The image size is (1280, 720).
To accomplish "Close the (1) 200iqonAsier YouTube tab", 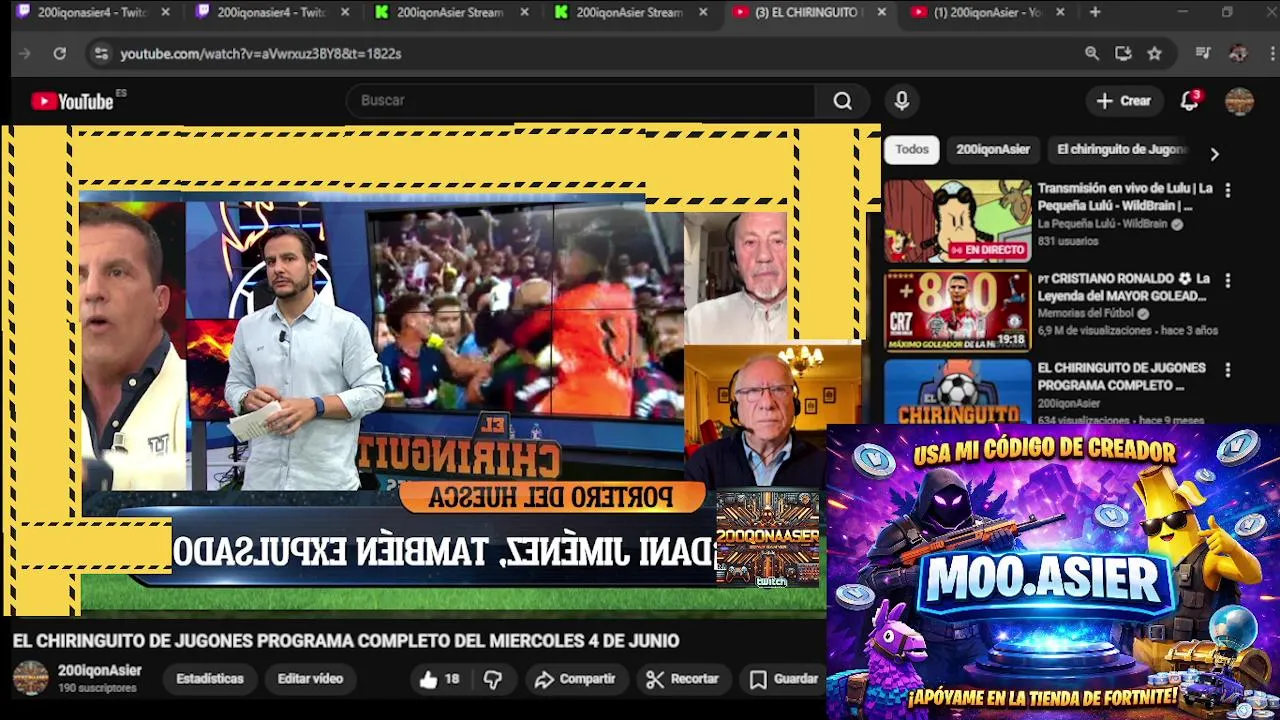I will (1060, 12).
